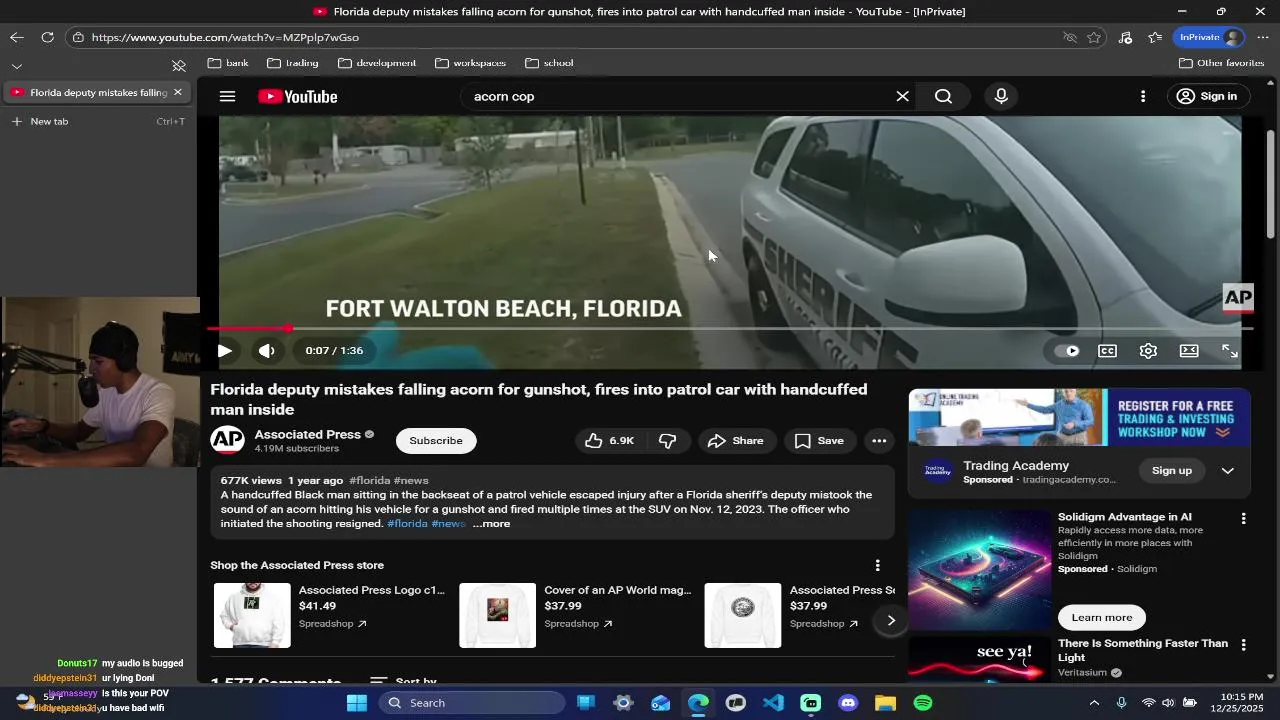The image size is (1280, 720).
Task: Open Discord from the taskbar
Action: click(848, 703)
